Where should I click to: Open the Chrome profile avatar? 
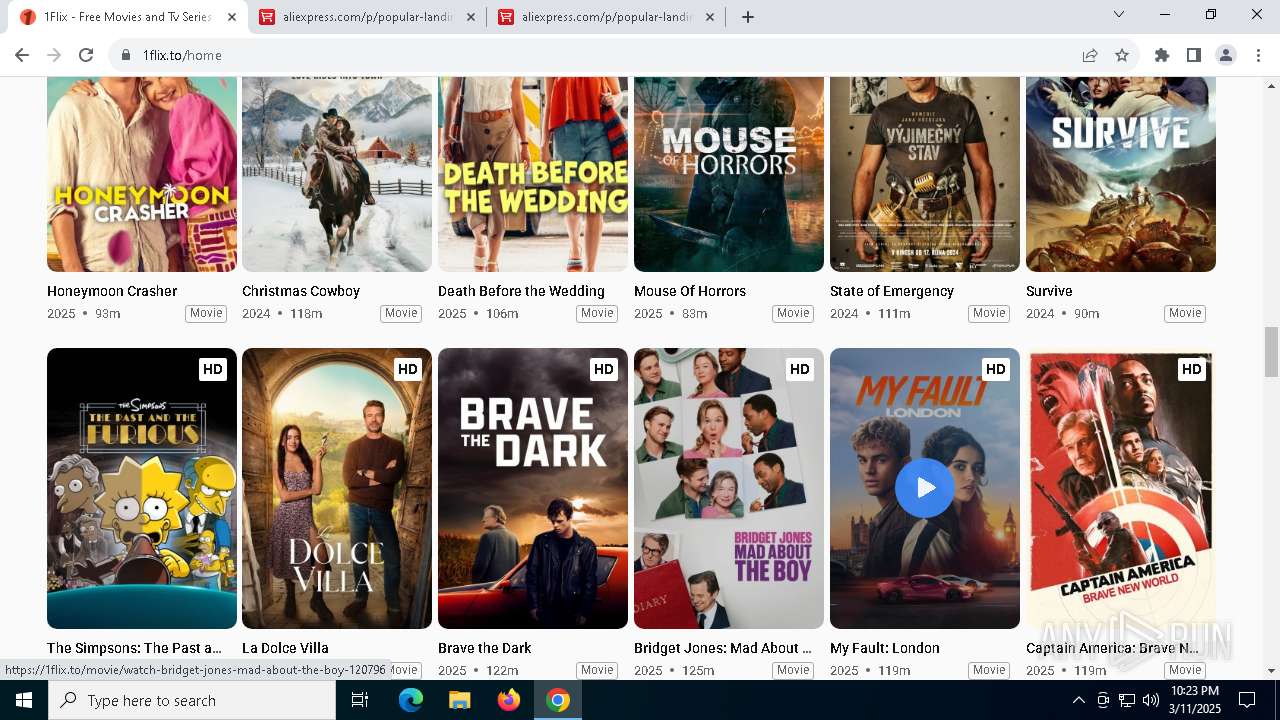[x=1225, y=55]
